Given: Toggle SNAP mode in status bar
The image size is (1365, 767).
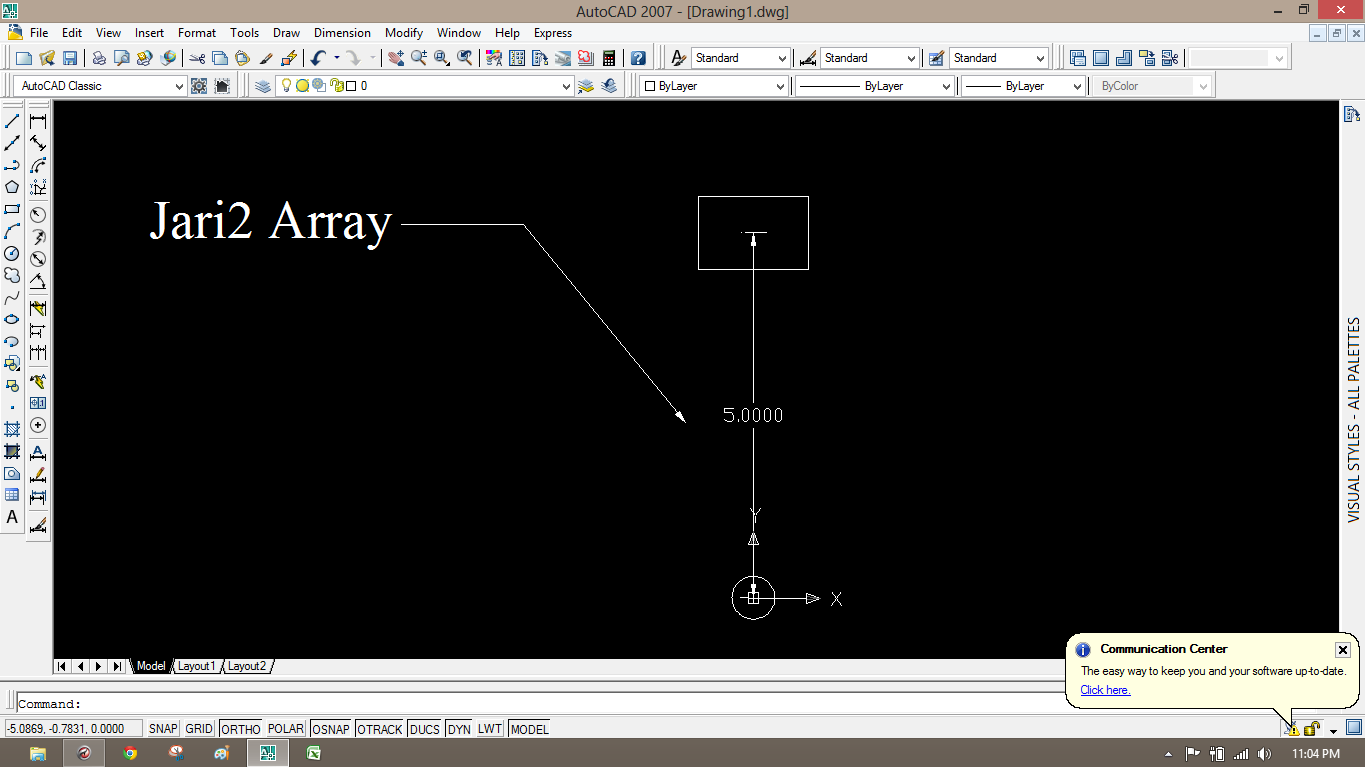Looking at the screenshot, I should click(x=163, y=729).
